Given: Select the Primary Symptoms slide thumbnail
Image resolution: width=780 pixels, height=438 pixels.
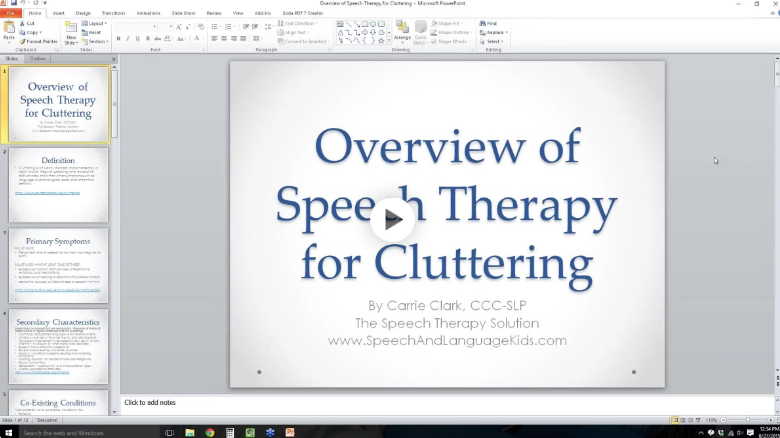Looking at the screenshot, I should tap(58, 265).
